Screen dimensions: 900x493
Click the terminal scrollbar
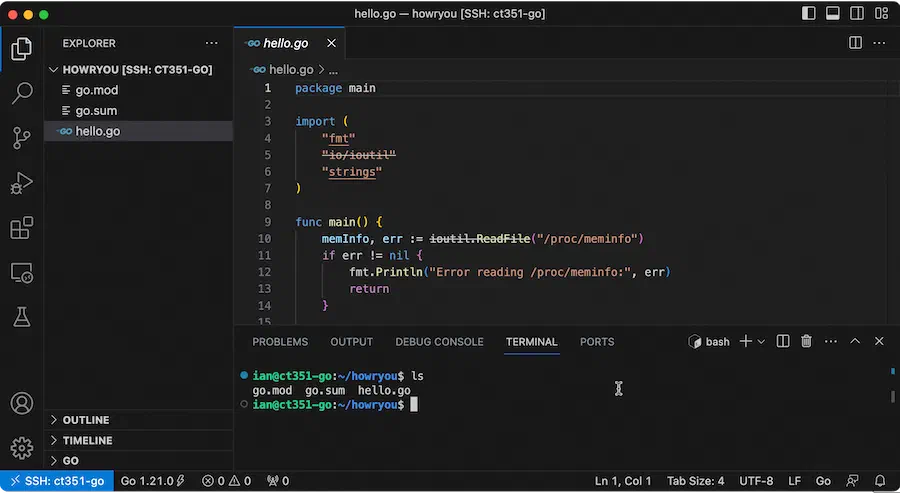pos(893,396)
